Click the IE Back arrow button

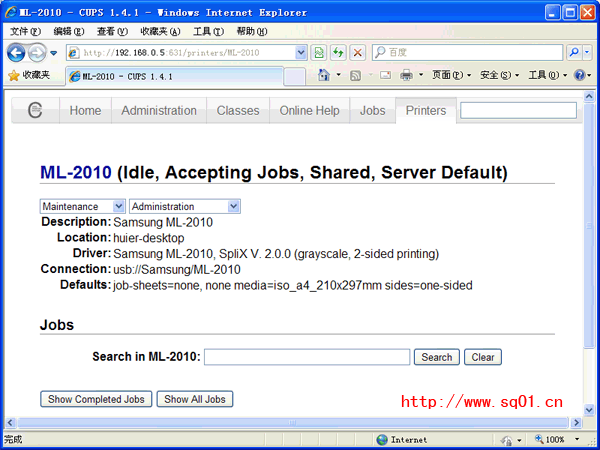click(x=16, y=53)
